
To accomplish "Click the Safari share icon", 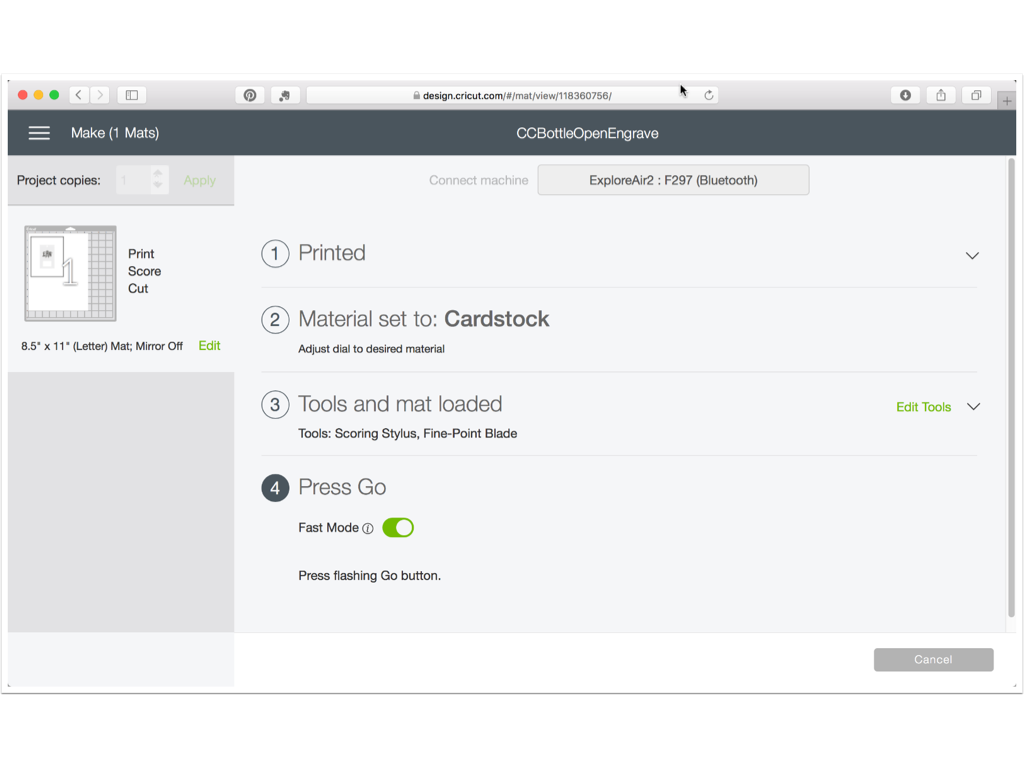I will [941, 95].
